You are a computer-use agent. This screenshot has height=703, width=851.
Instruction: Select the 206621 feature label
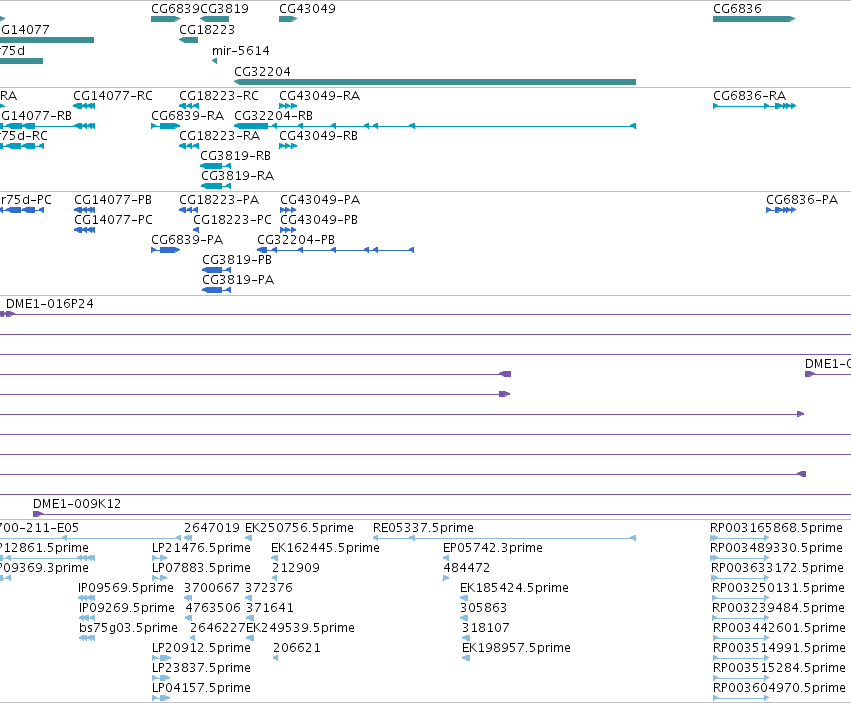pyautogui.click(x=297, y=648)
